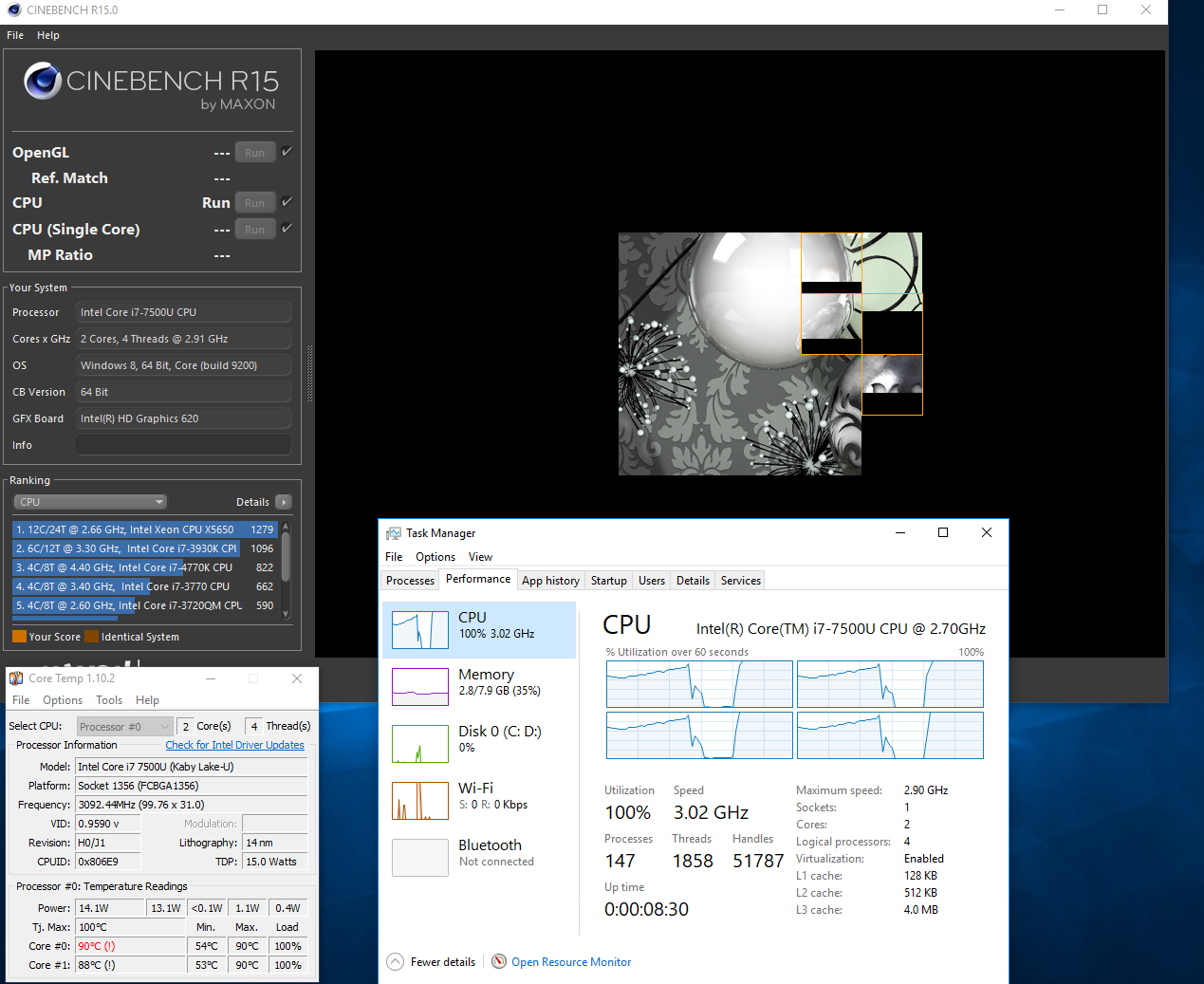Maximize the Task Manager window
The image size is (1204, 984).
(x=943, y=532)
